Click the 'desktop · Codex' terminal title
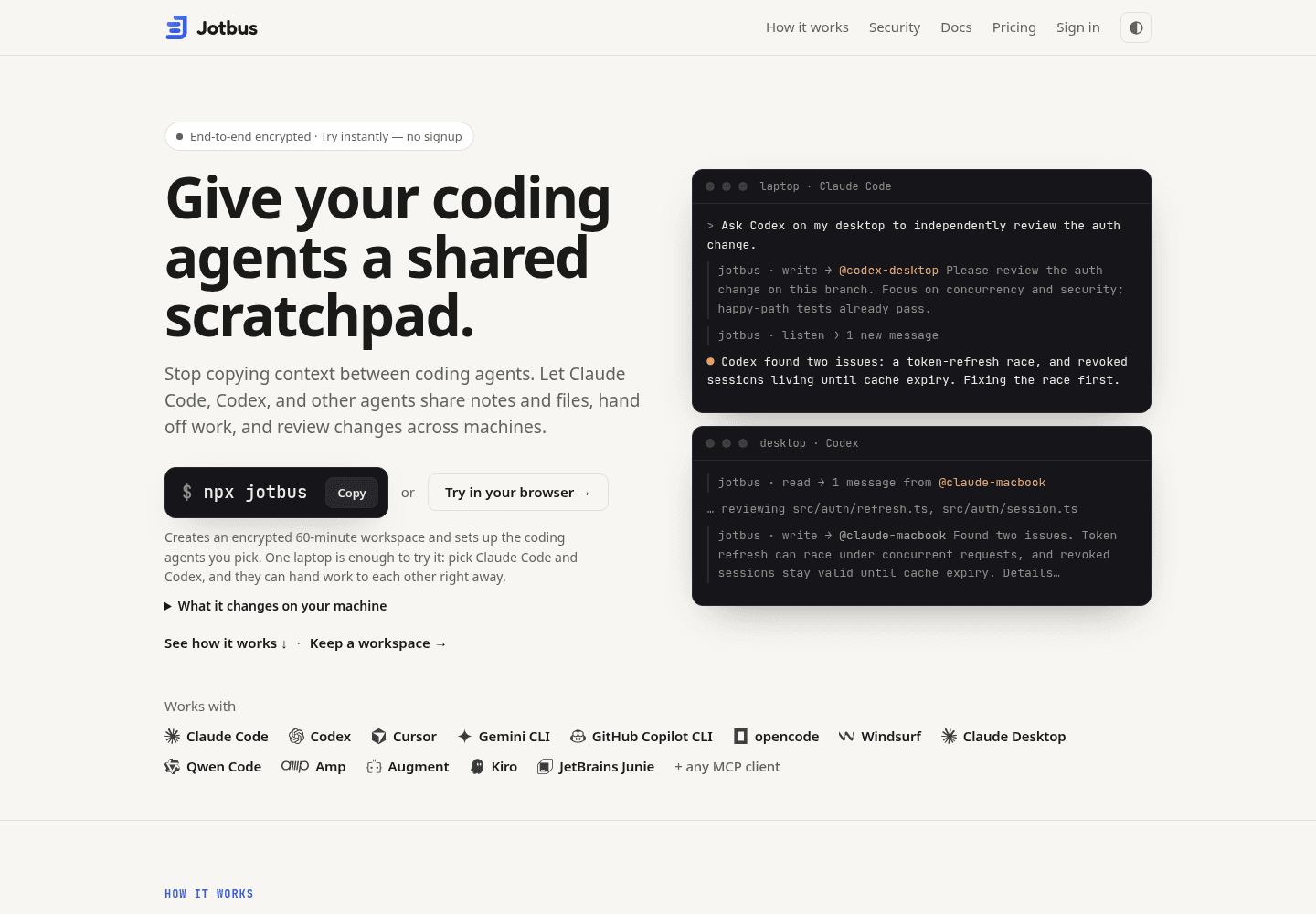This screenshot has width=1316, height=914. coord(809,443)
